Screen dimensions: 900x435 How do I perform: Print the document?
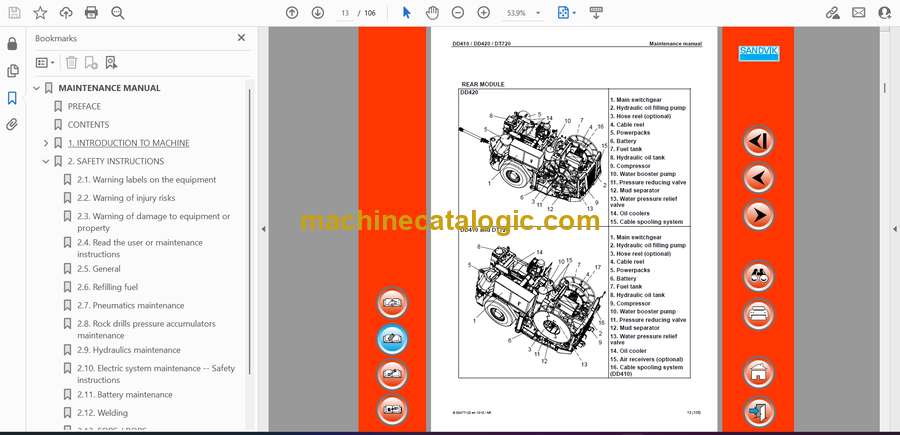tap(91, 13)
